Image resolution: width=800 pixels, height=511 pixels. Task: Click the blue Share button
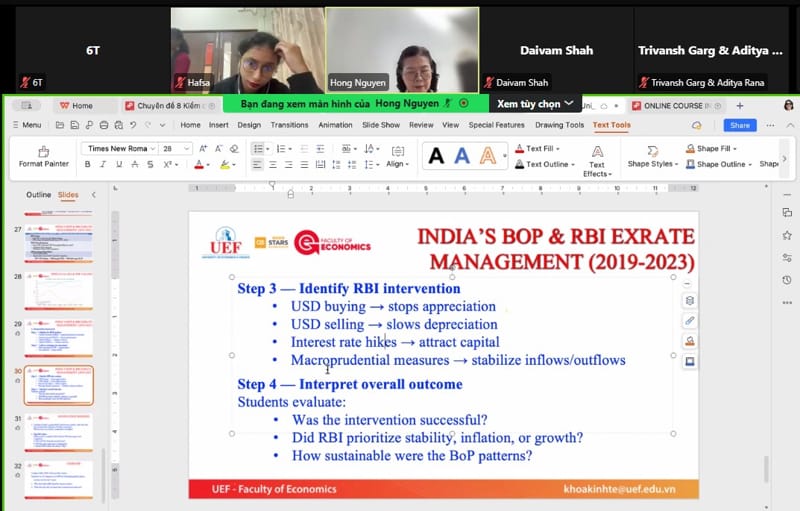740,125
